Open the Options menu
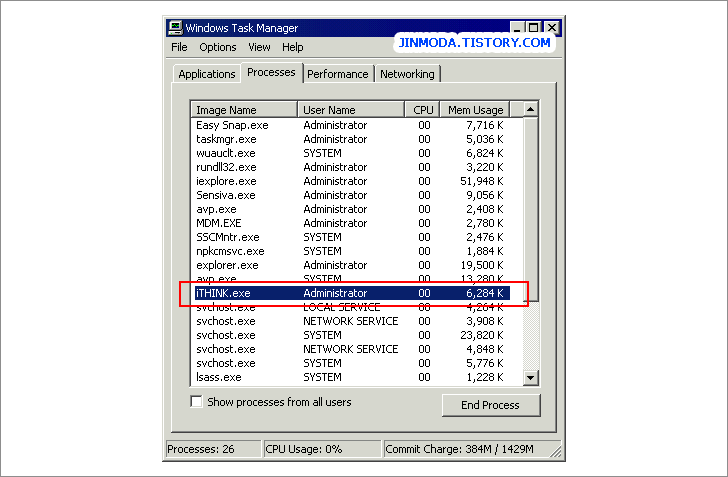728x477 pixels. [218, 47]
